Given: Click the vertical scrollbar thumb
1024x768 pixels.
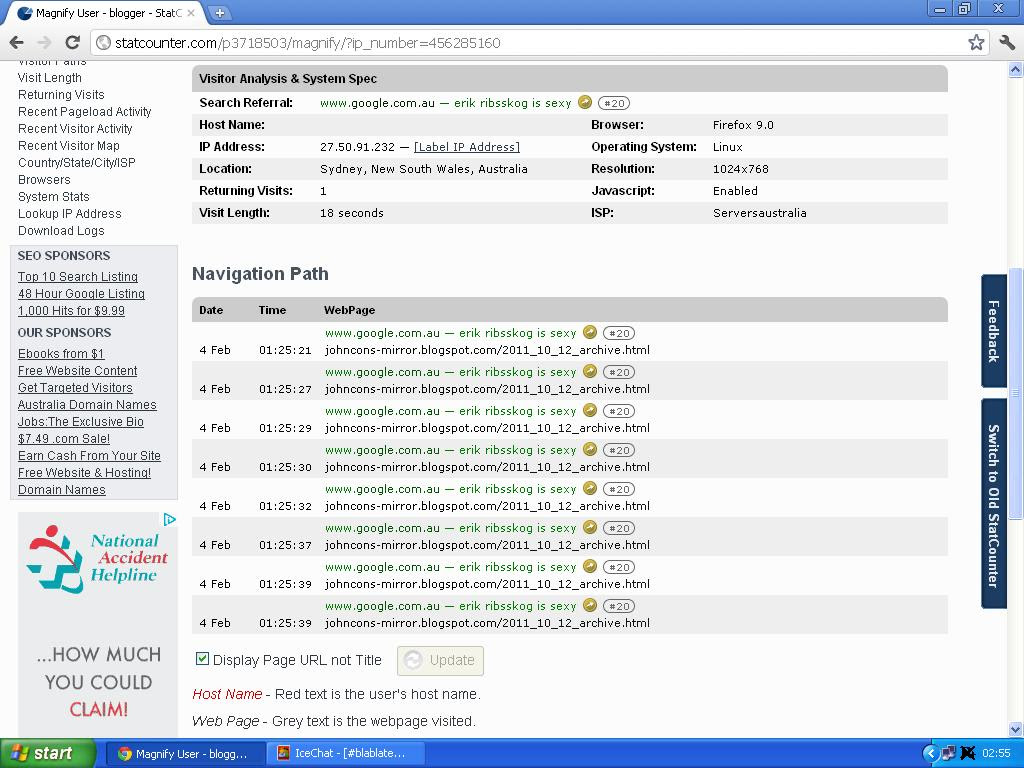Looking at the screenshot, I should tap(1016, 394).
